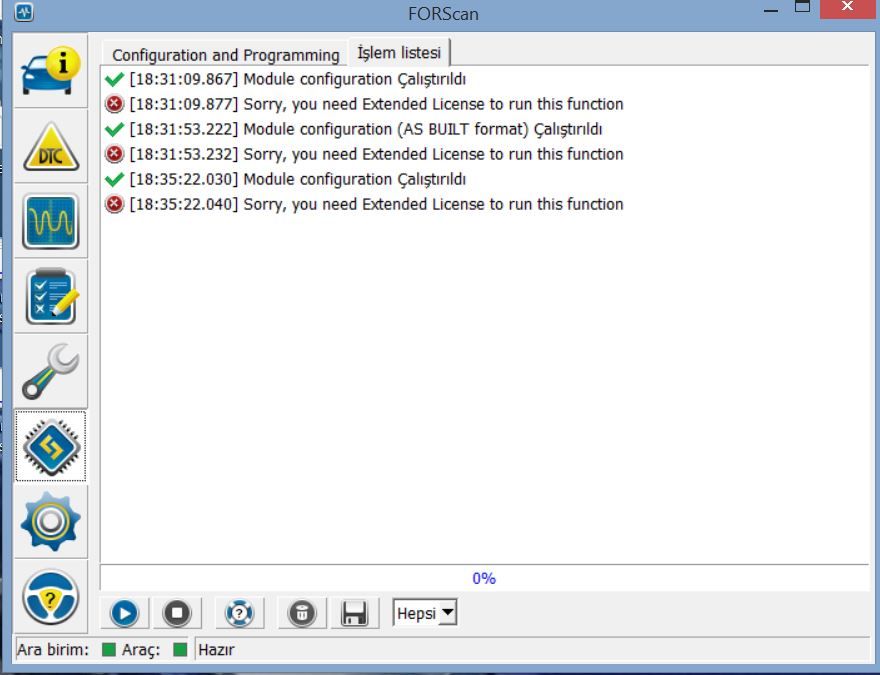Click the lifebuoy help button
The image size is (880, 675).
point(240,613)
